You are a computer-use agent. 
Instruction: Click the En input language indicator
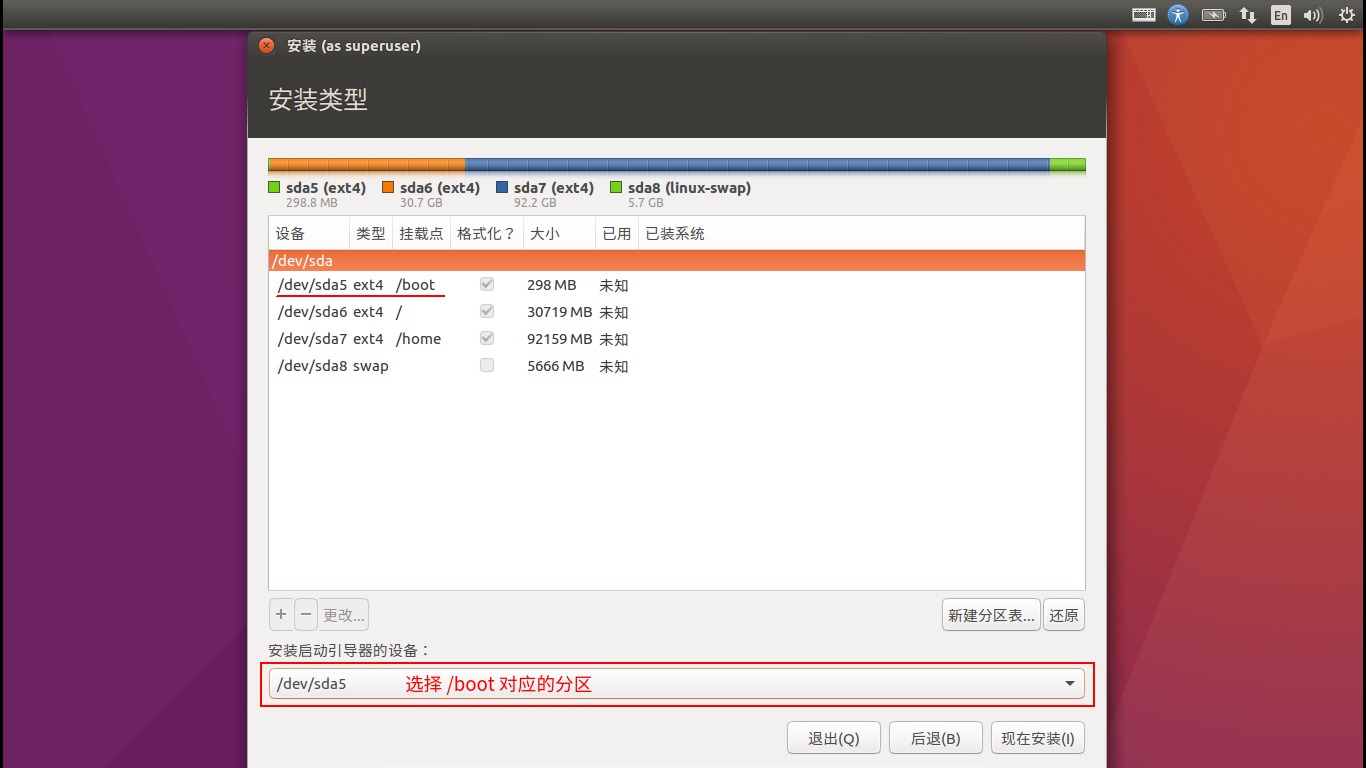1280,15
